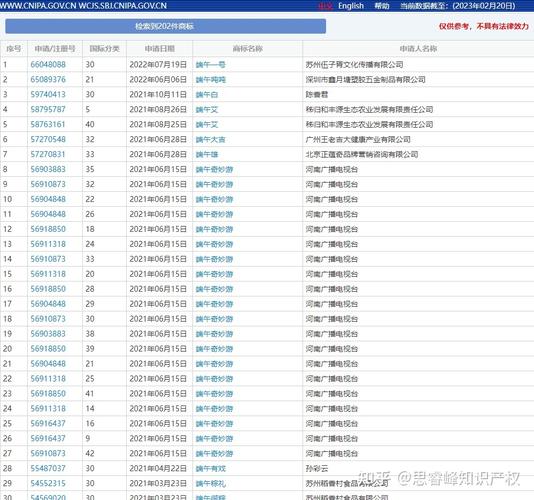Open trademark name in row 5 (58763161)
Screen dimensions: 534x500
pos(207,124)
